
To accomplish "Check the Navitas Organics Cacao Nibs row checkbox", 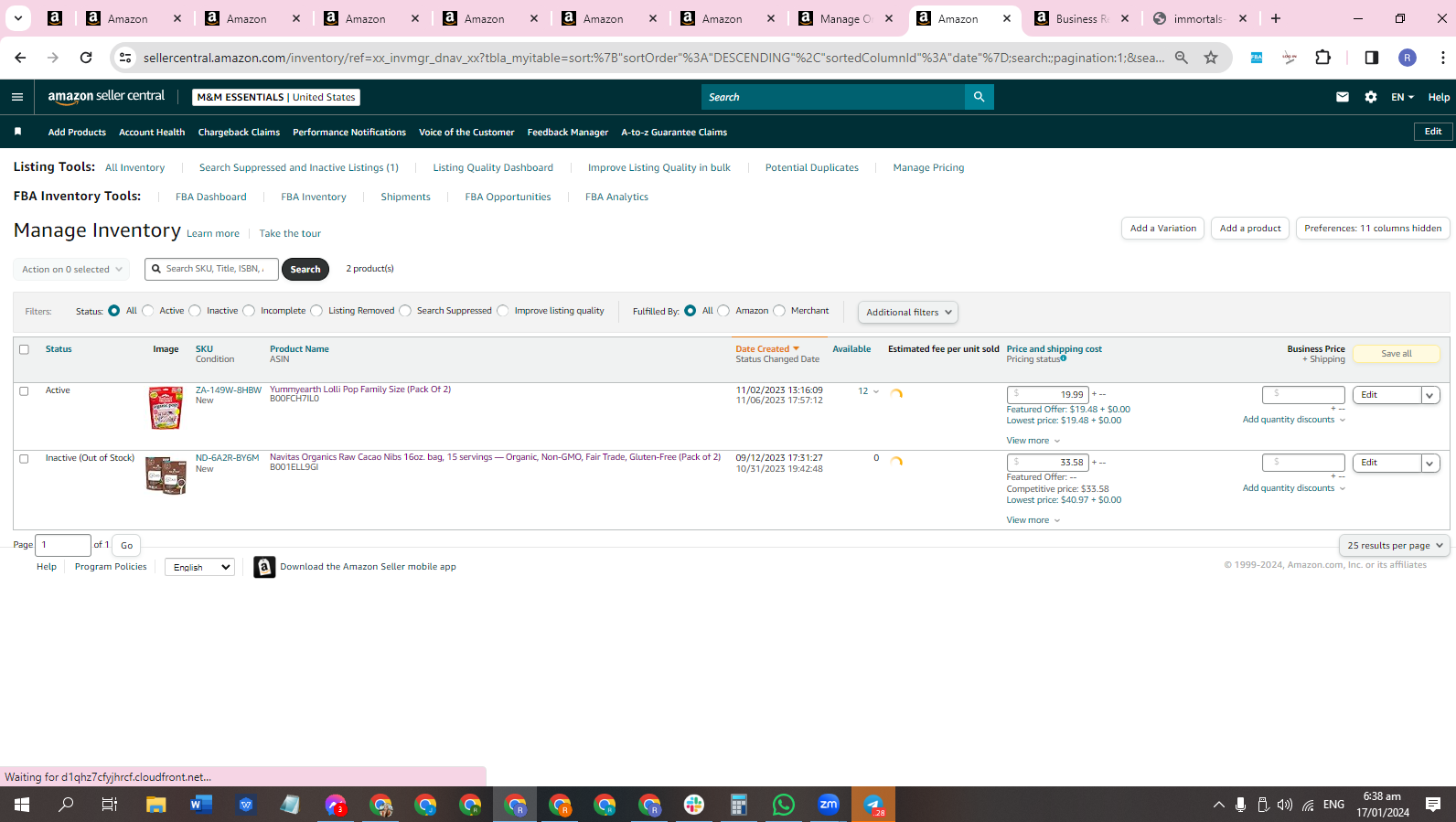I will pos(25,458).
